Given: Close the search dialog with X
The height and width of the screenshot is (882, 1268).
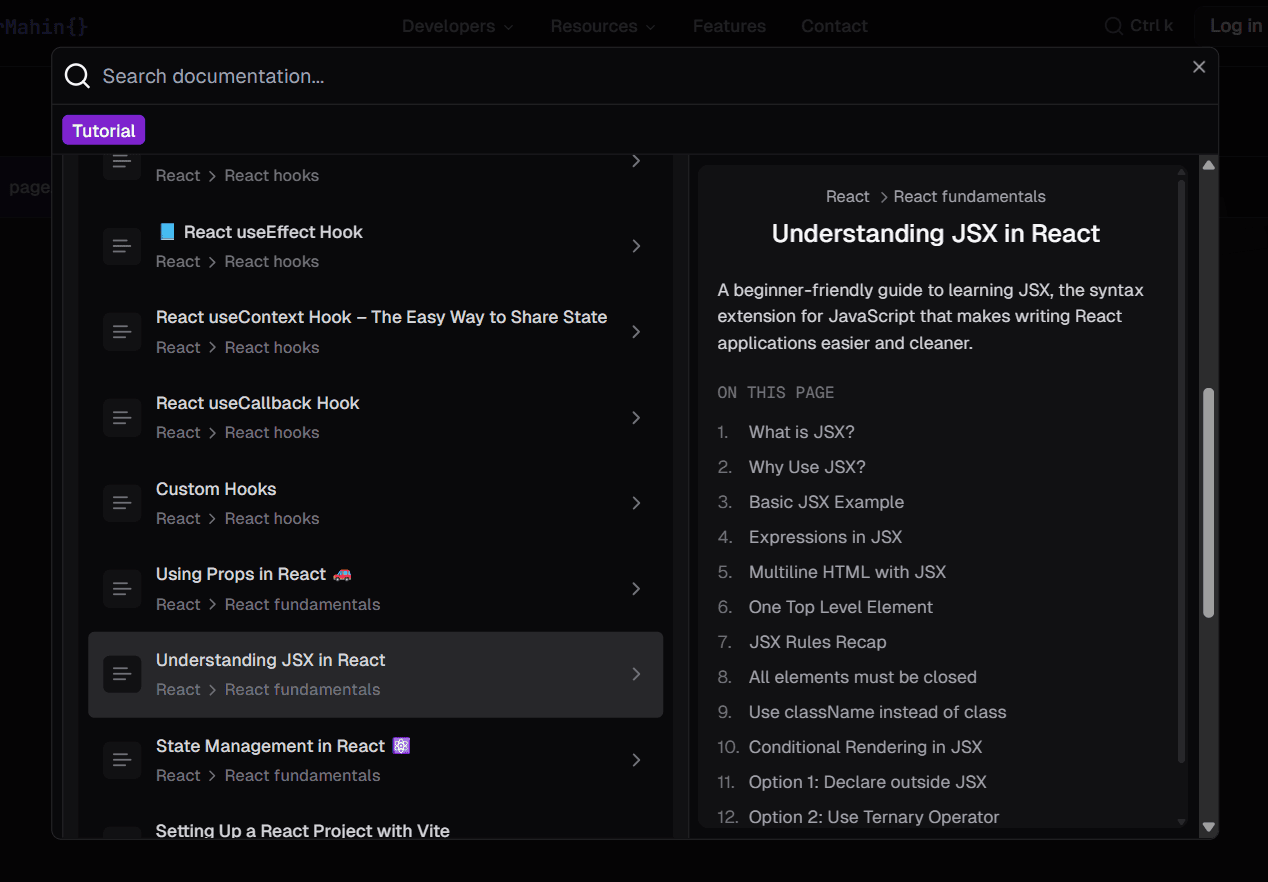Looking at the screenshot, I should [1199, 67].
